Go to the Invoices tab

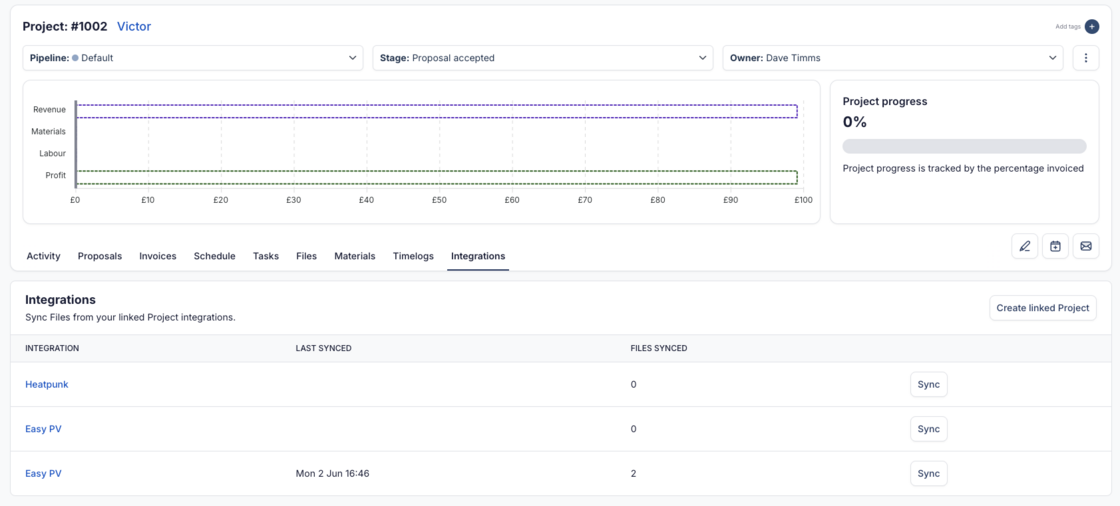[x=157, y=256]
